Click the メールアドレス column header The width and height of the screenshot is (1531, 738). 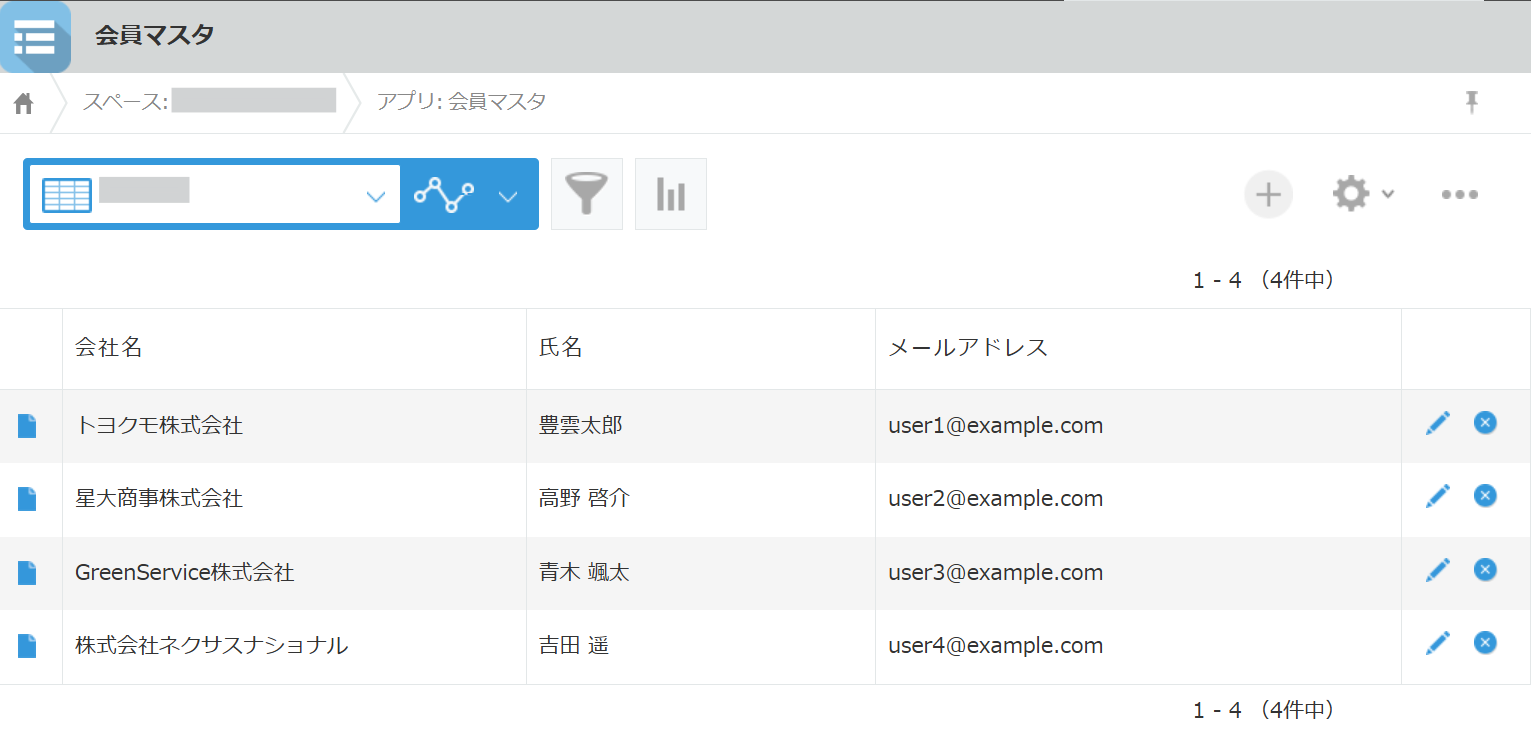tap(967, 348)
